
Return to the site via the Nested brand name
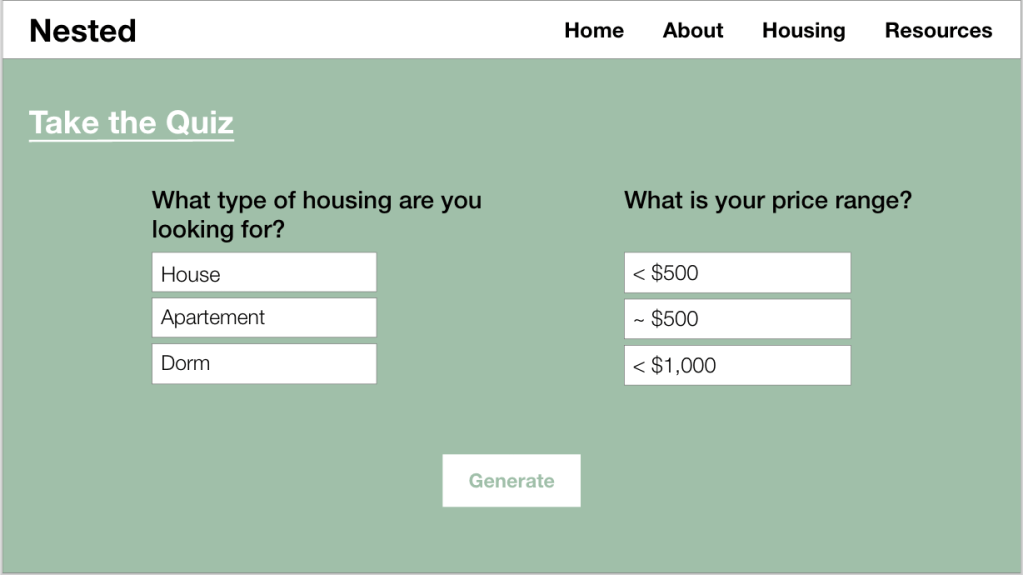click(83, 31)
